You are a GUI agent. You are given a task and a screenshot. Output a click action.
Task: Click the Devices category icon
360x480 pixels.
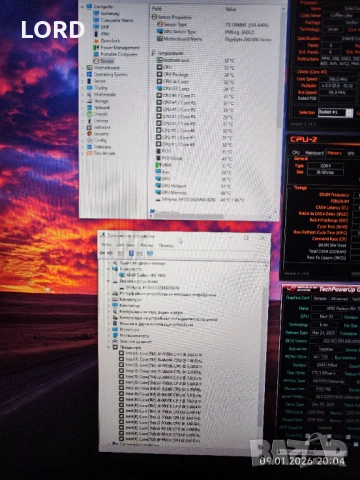(x=89, y=121)
